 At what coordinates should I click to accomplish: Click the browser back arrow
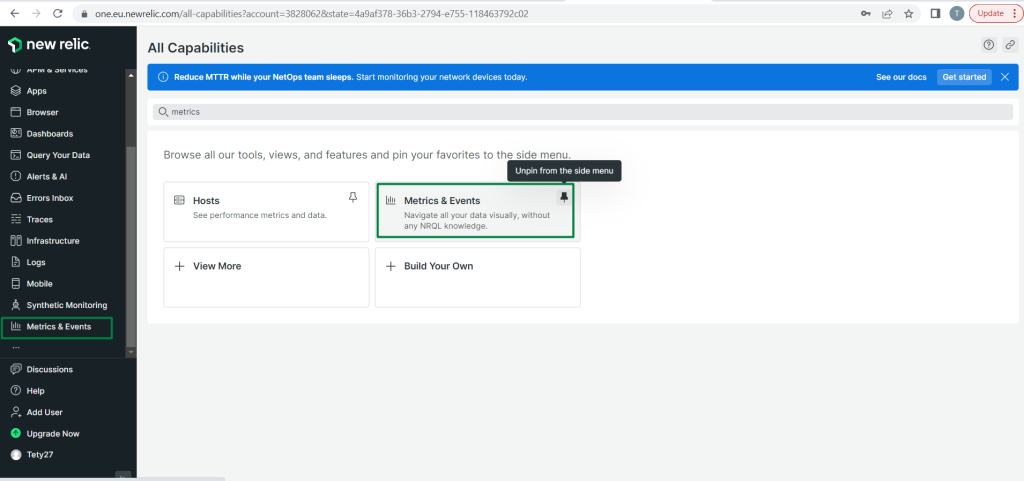14,13
